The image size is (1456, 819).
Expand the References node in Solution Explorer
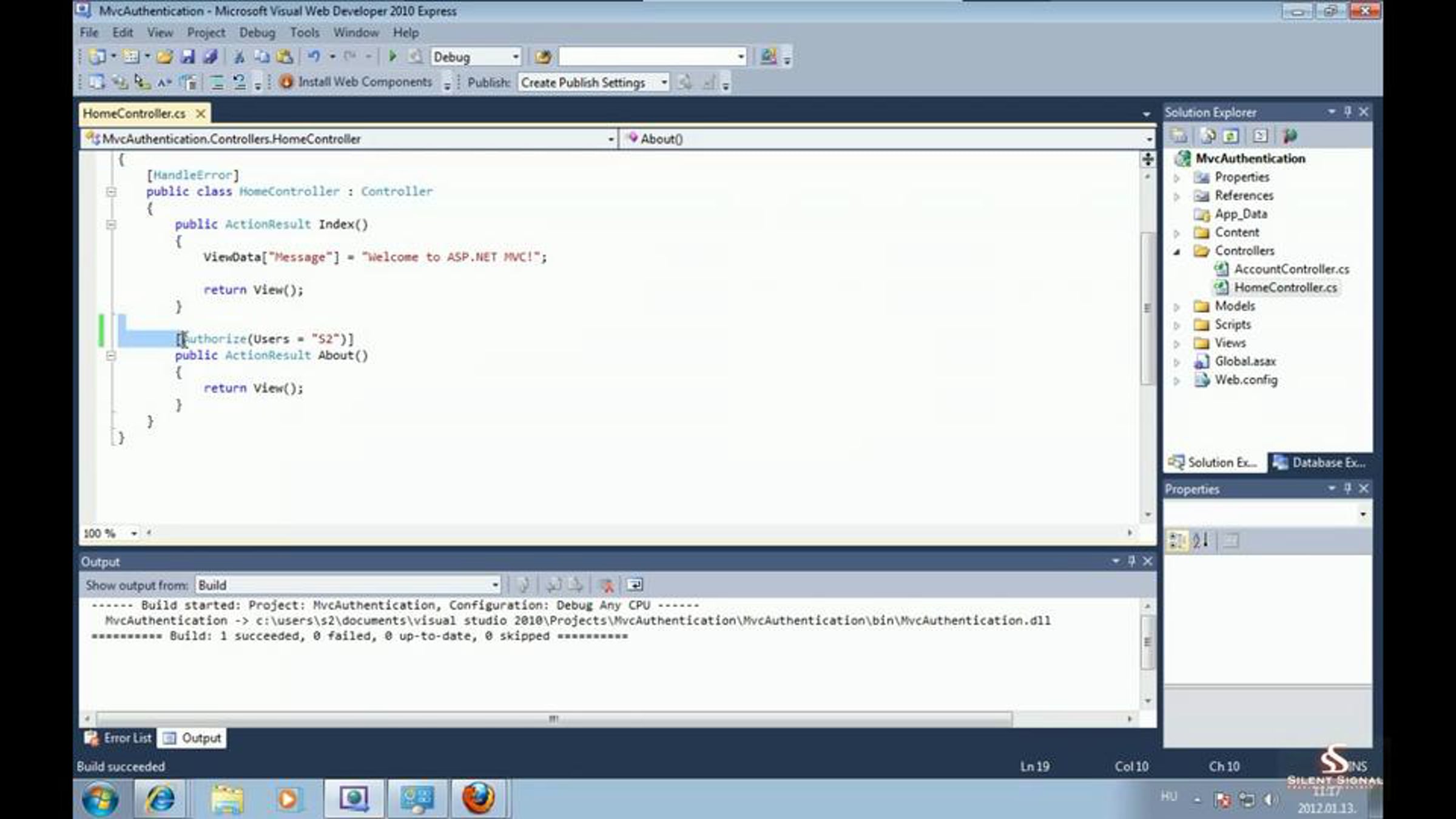tap(1176, 196)
